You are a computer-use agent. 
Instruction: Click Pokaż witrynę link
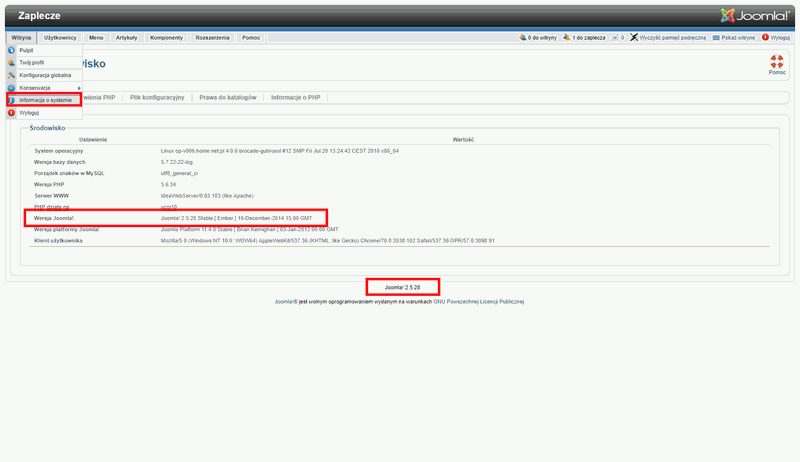click(738, 38)
